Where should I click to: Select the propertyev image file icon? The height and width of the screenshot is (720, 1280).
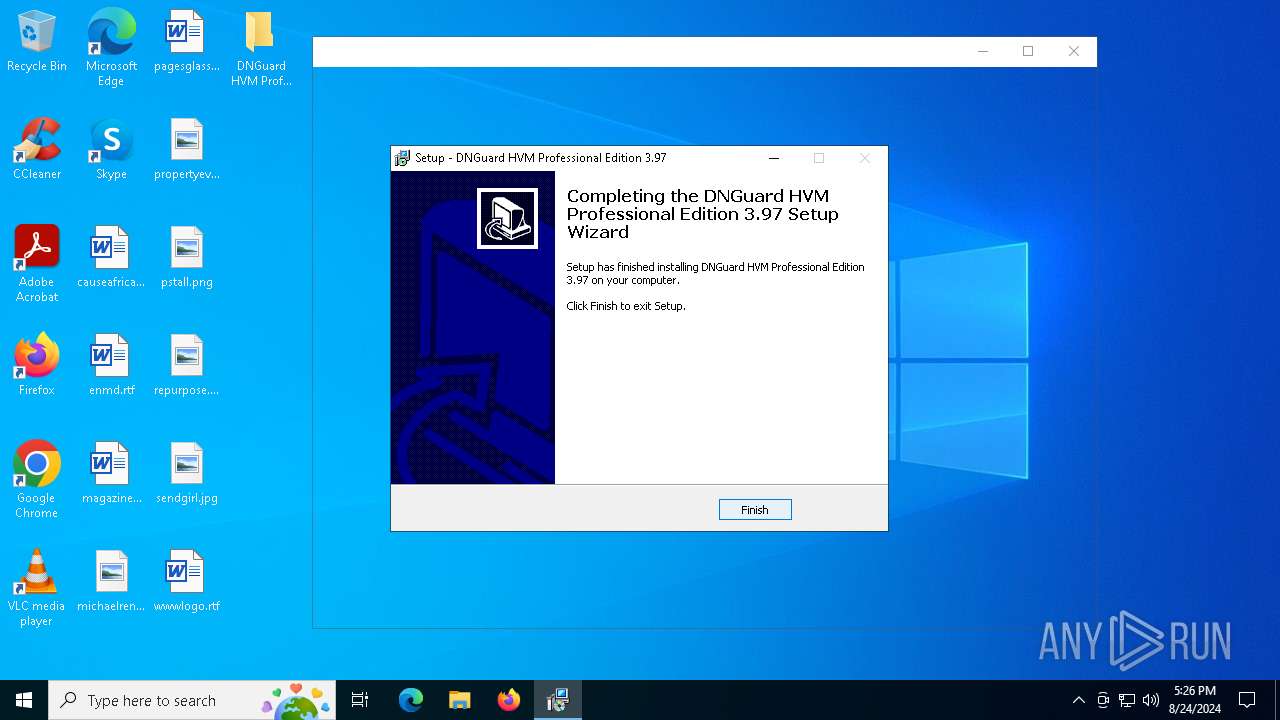click(x=186, y=150)
